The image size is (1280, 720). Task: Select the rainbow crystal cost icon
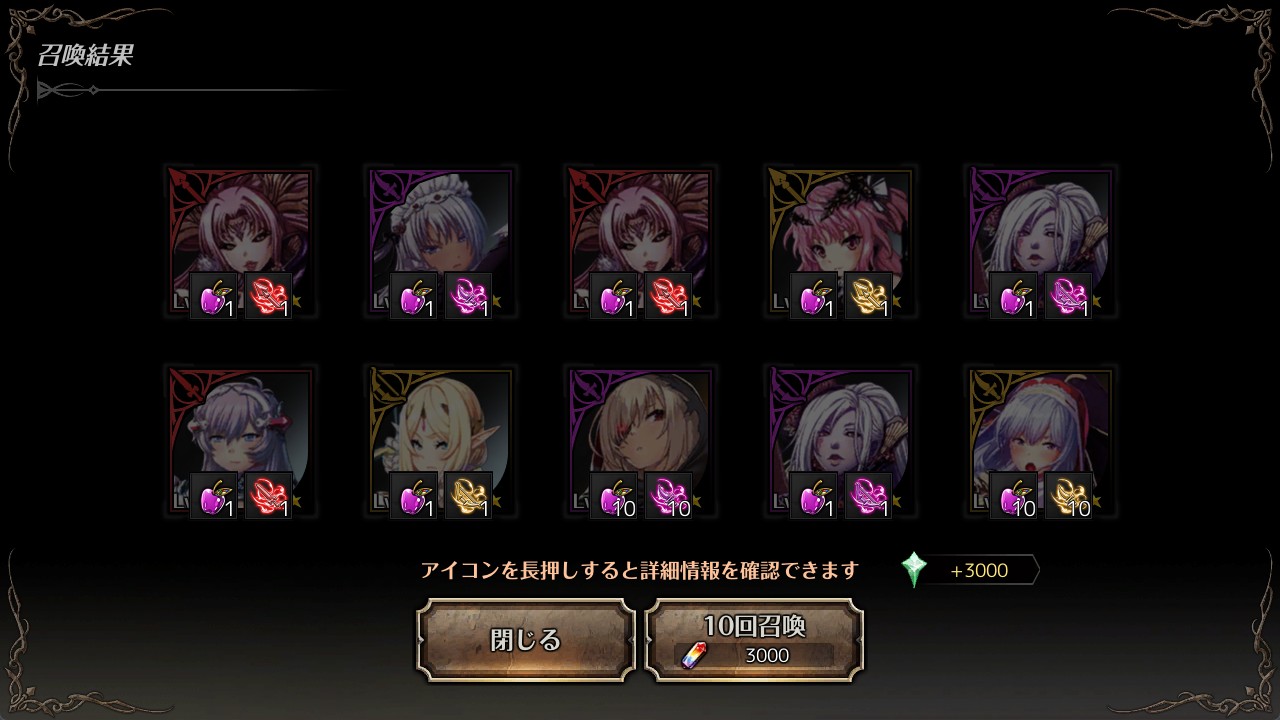point(693,655)
